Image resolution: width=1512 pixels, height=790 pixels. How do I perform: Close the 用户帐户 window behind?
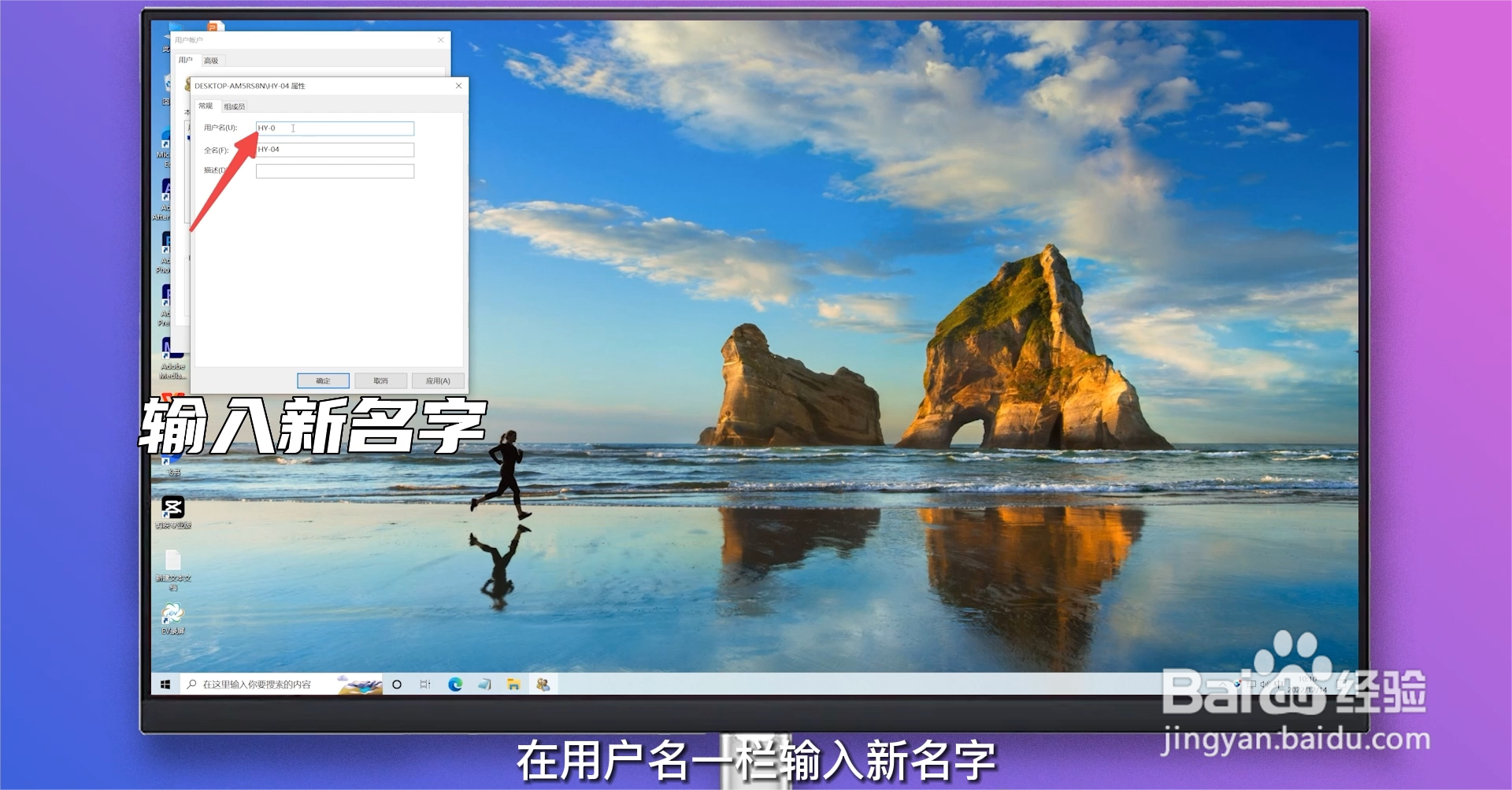coord(441,39)
